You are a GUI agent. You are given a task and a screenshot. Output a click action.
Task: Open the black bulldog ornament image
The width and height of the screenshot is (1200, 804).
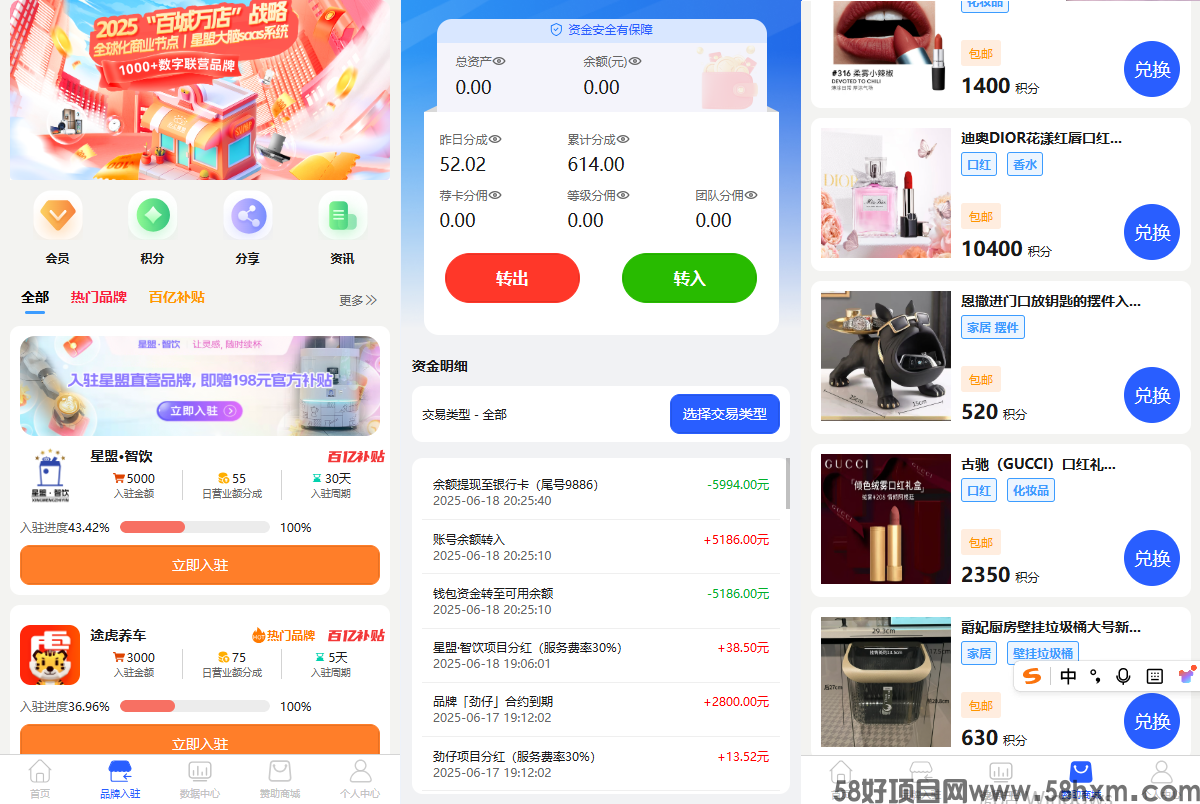click(x=886, y=356)
